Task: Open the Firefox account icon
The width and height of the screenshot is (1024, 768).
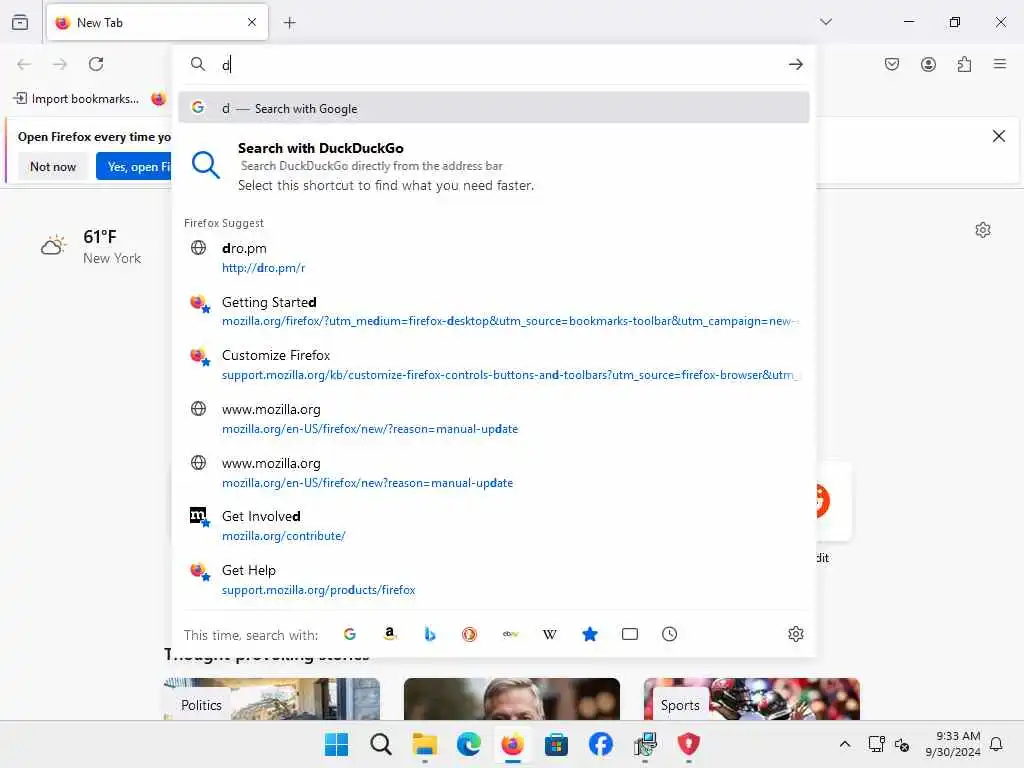Action: [x=928, y=64]
